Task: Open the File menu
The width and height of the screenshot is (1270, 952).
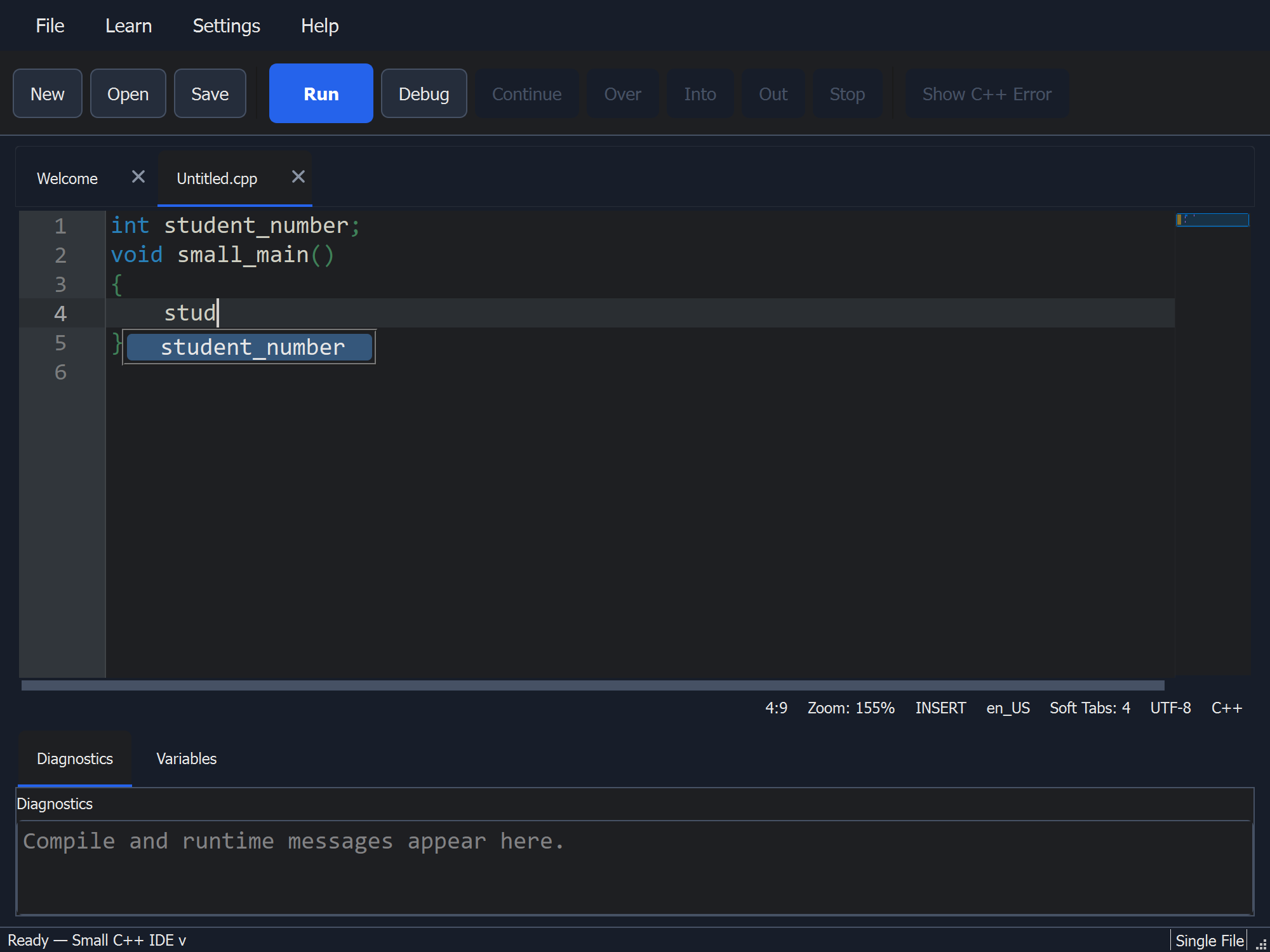Action: pos(50,25)
